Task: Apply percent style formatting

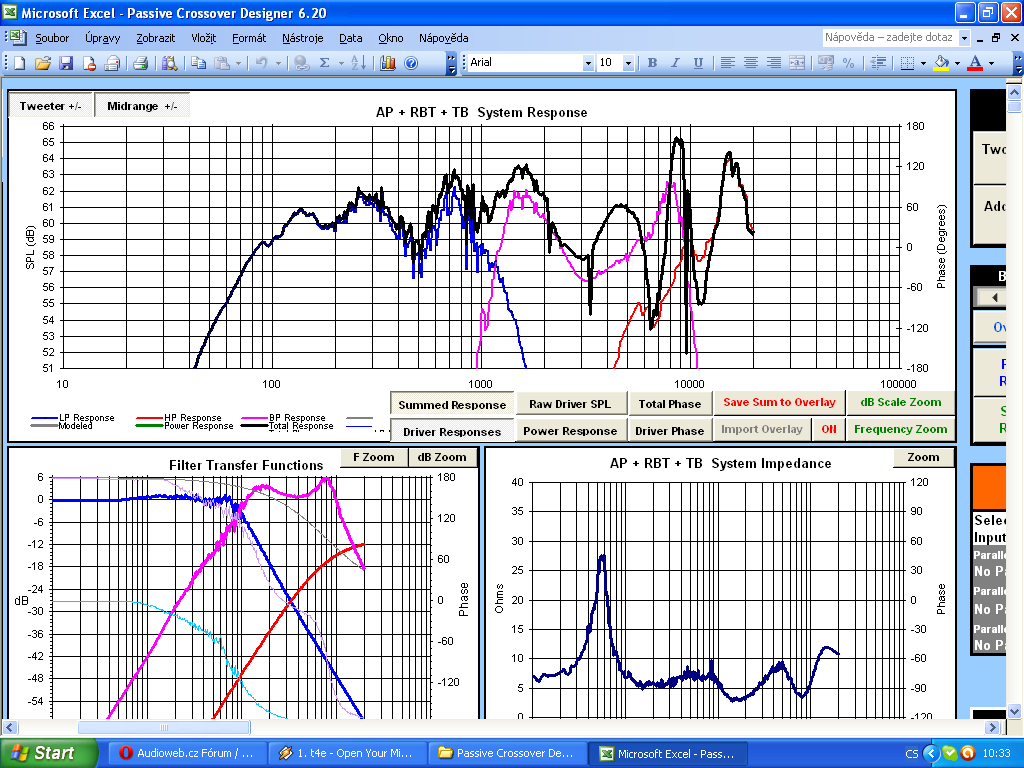Action: pyautogui.click(x=848, y=63)
